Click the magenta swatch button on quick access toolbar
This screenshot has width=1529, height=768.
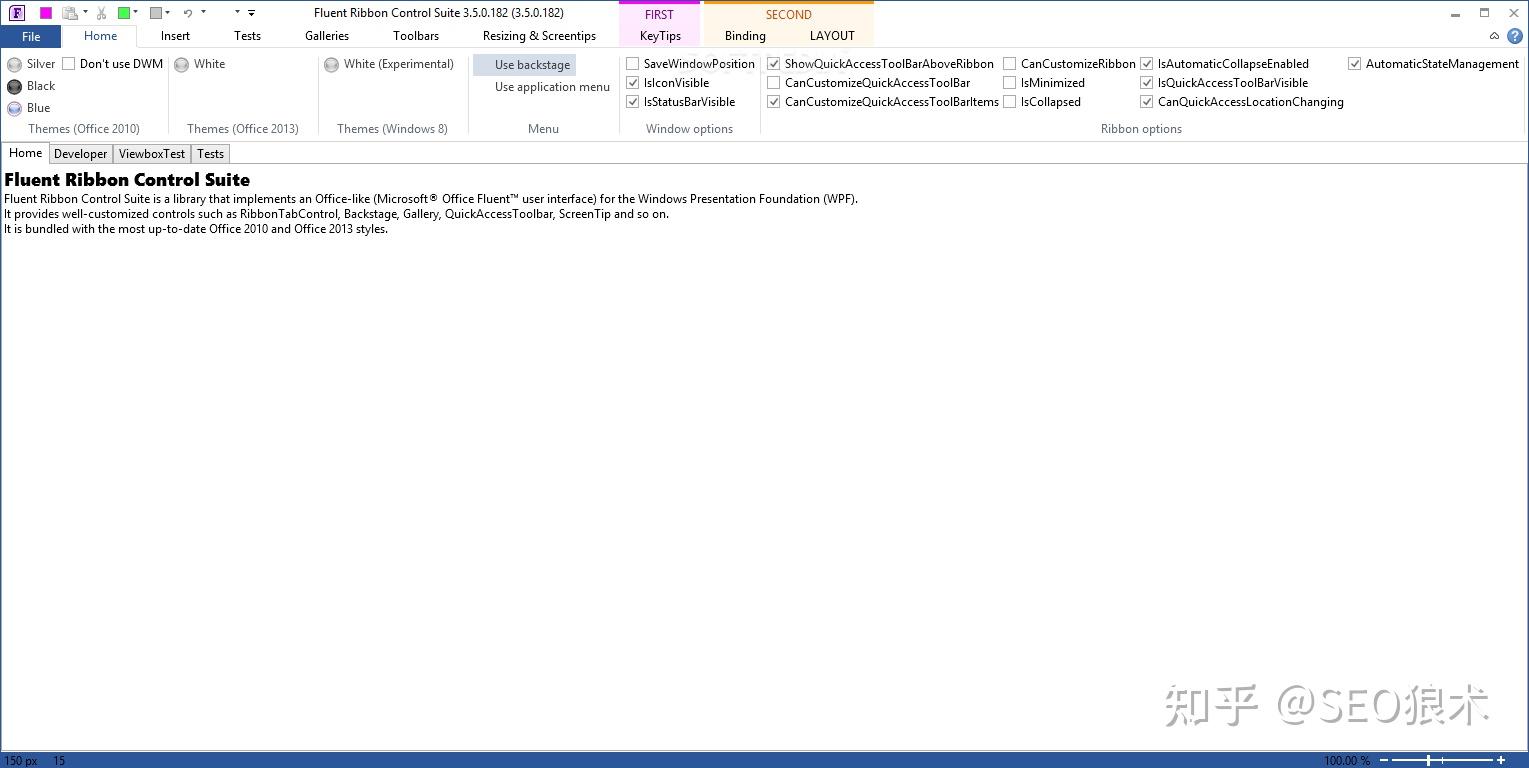click(x=46, y=12)
